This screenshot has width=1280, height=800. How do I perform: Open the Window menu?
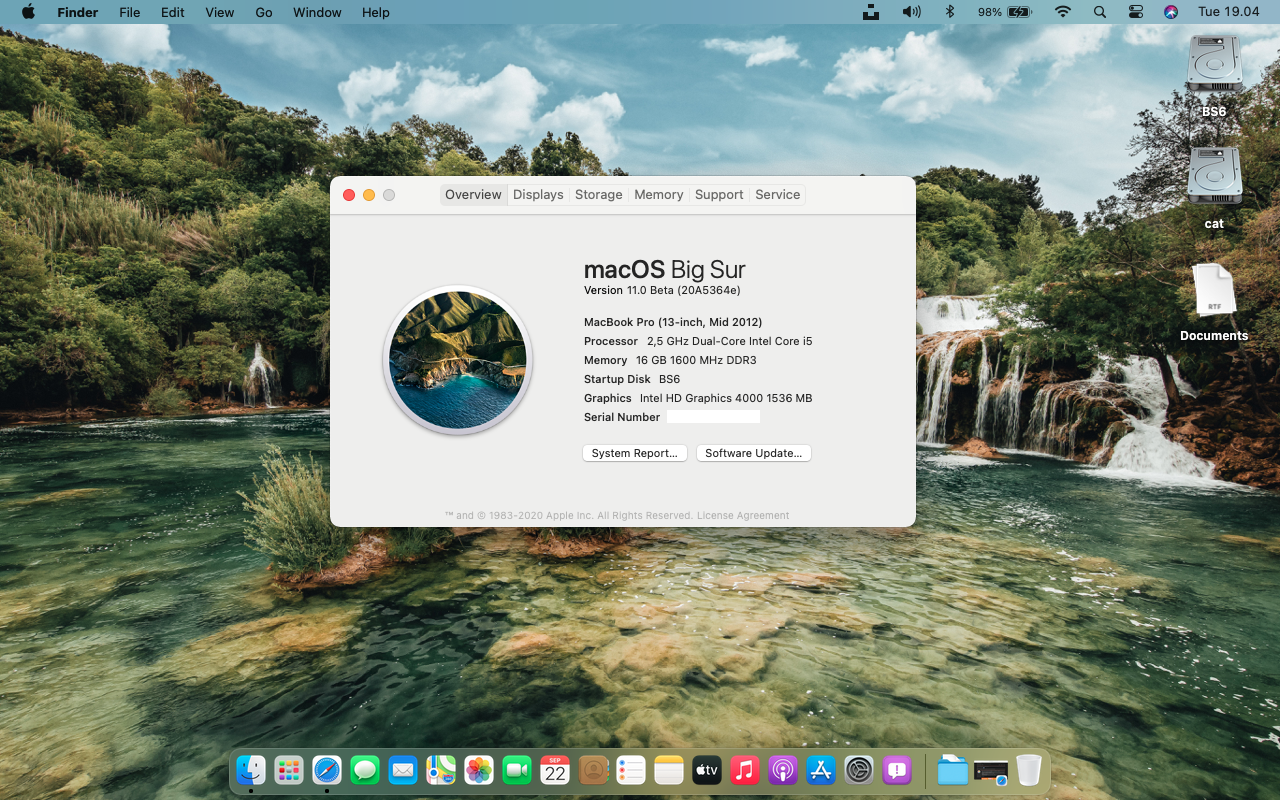point(317,12)
